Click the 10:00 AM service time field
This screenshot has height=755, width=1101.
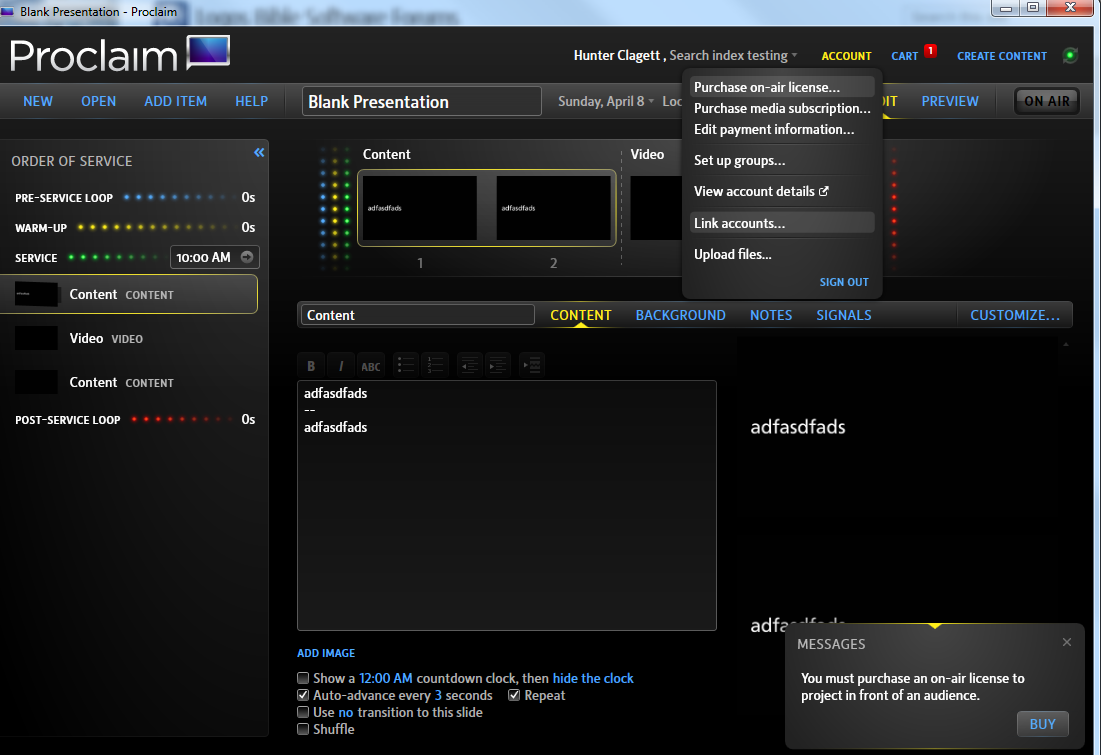(x=215, y=257)
